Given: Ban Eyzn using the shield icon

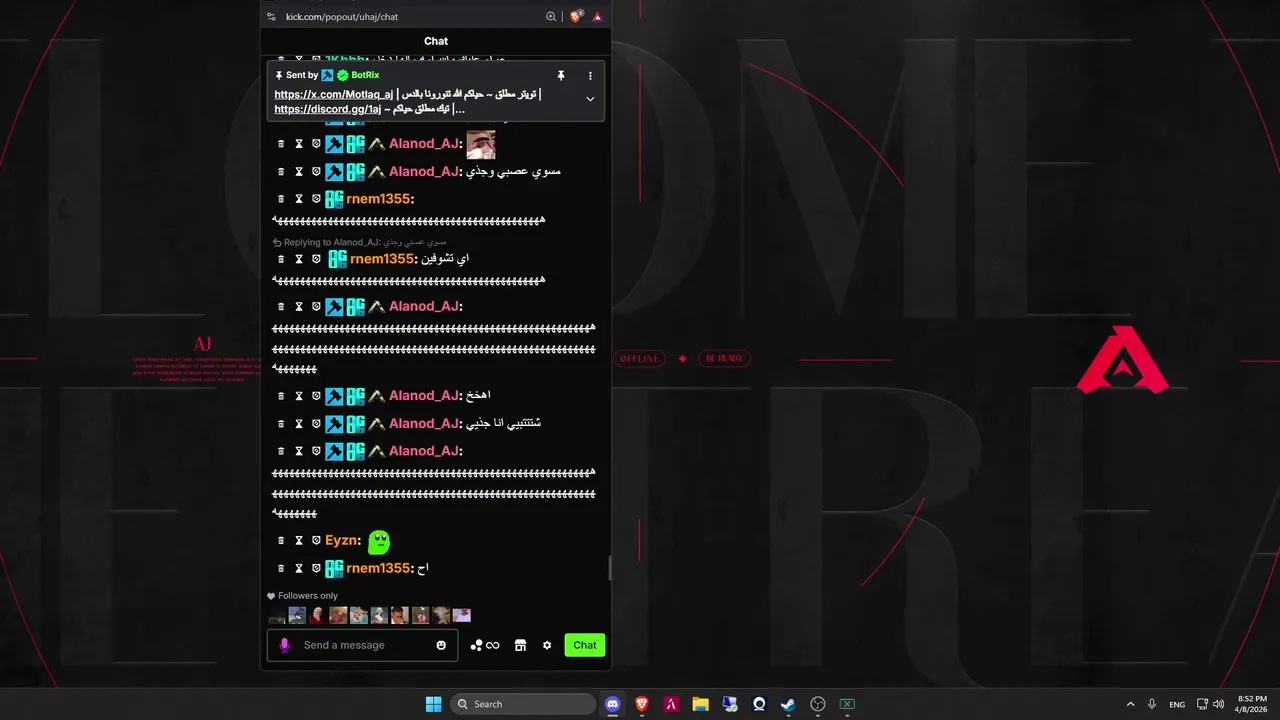Looking at the screenshot, I should click(316, 541).
